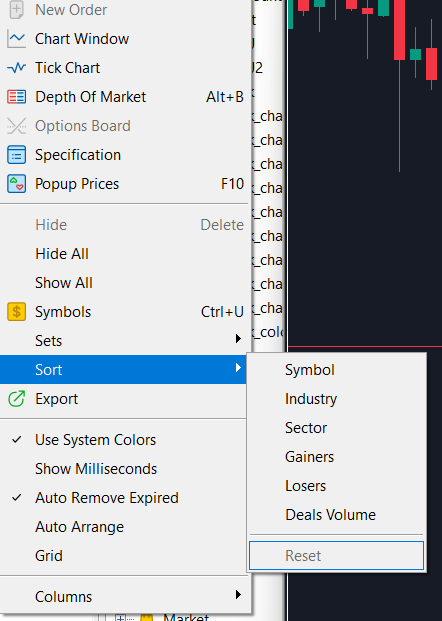This screenshot has height=621, width=442.
Task: Click the Chart Window icon
Action: coord(16,39)
